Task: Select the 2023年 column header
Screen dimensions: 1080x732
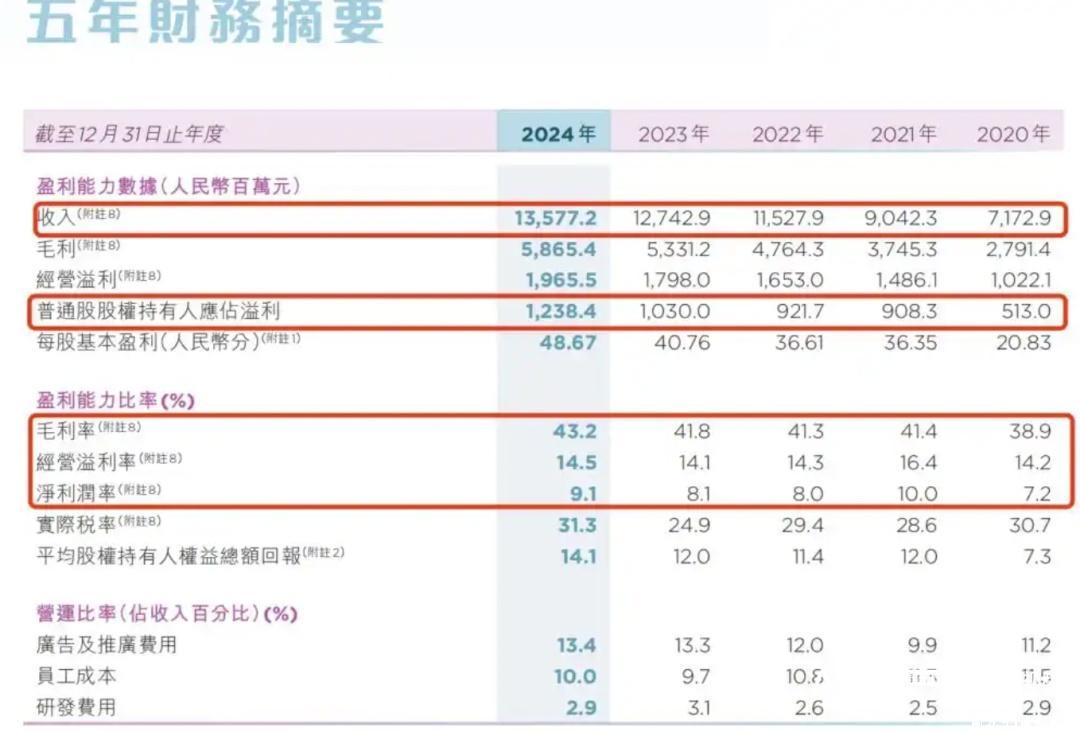Action: [x=674, y=133]
